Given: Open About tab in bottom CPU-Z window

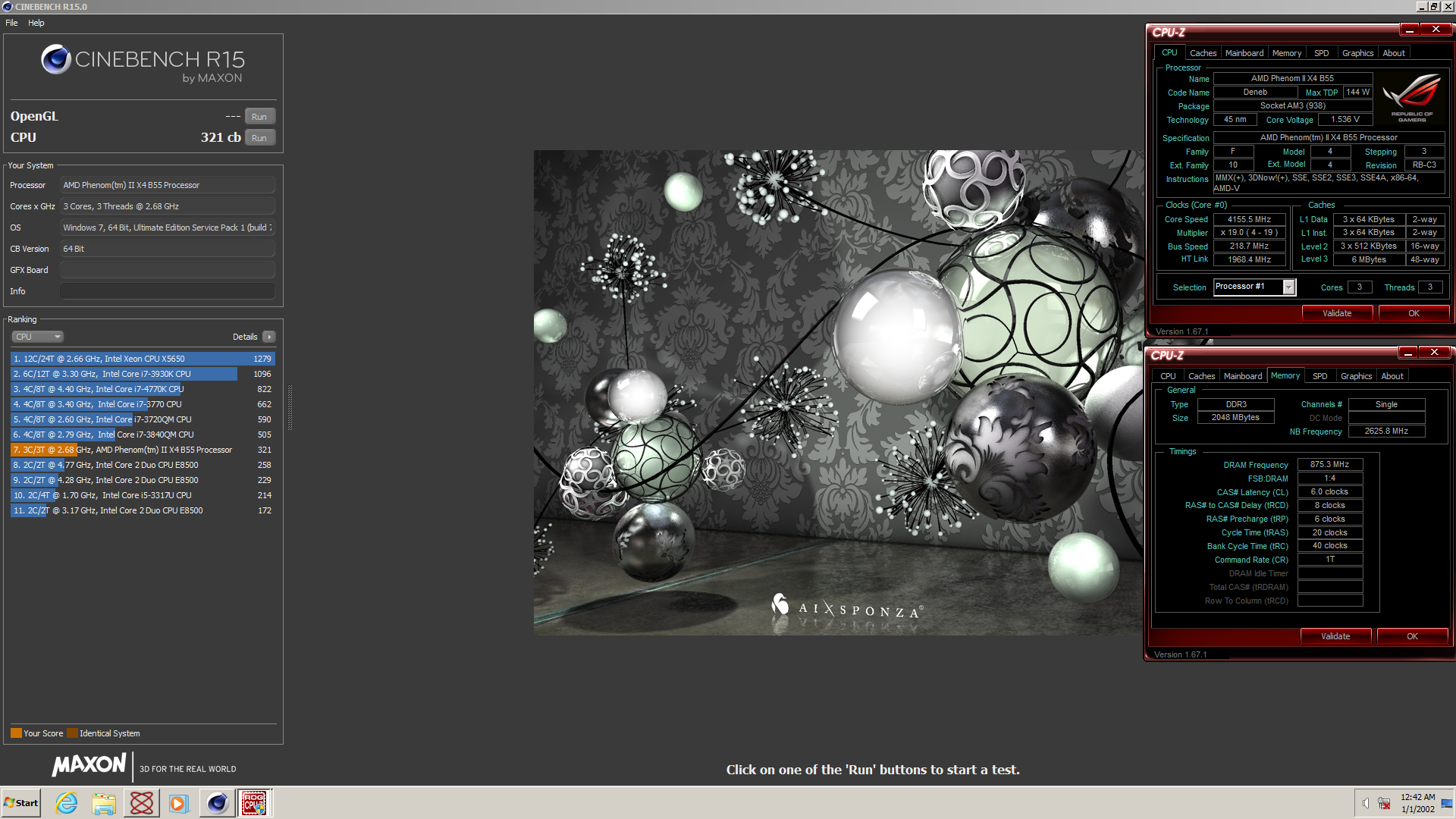Looking at the screenshot, I should tap(1392, 376).
